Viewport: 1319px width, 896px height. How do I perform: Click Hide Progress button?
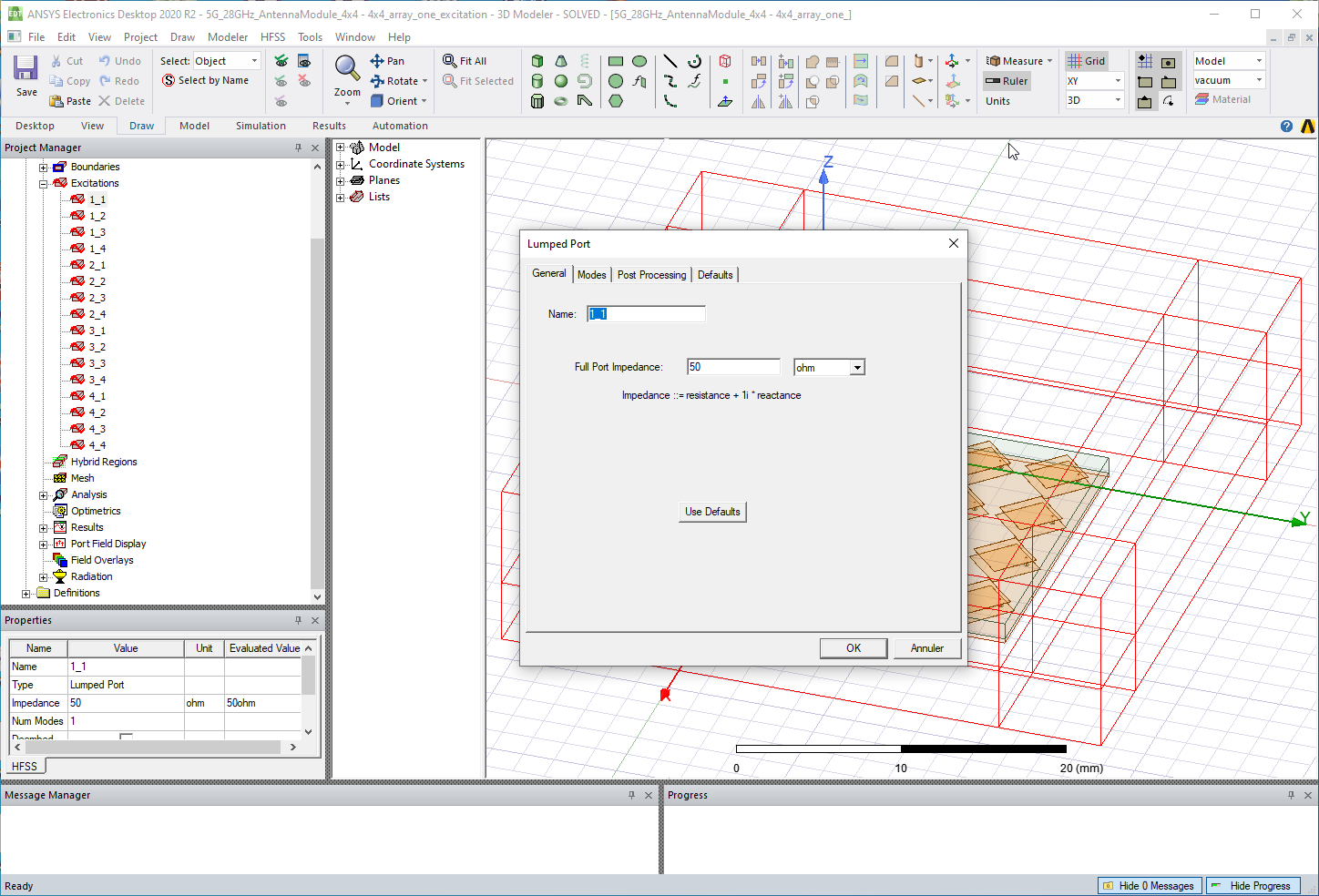[x=1253, y=886]
